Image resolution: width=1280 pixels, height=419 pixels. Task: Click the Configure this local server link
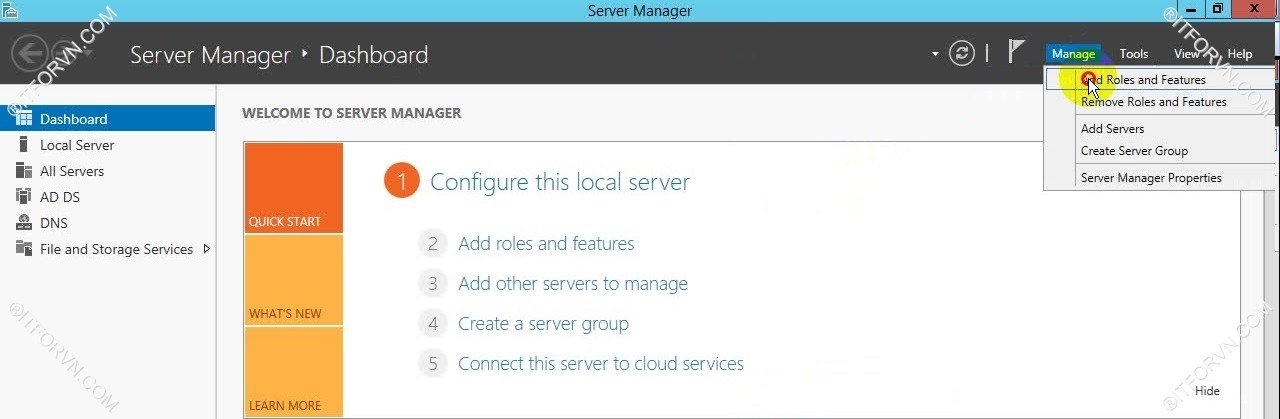pos(559,182)
